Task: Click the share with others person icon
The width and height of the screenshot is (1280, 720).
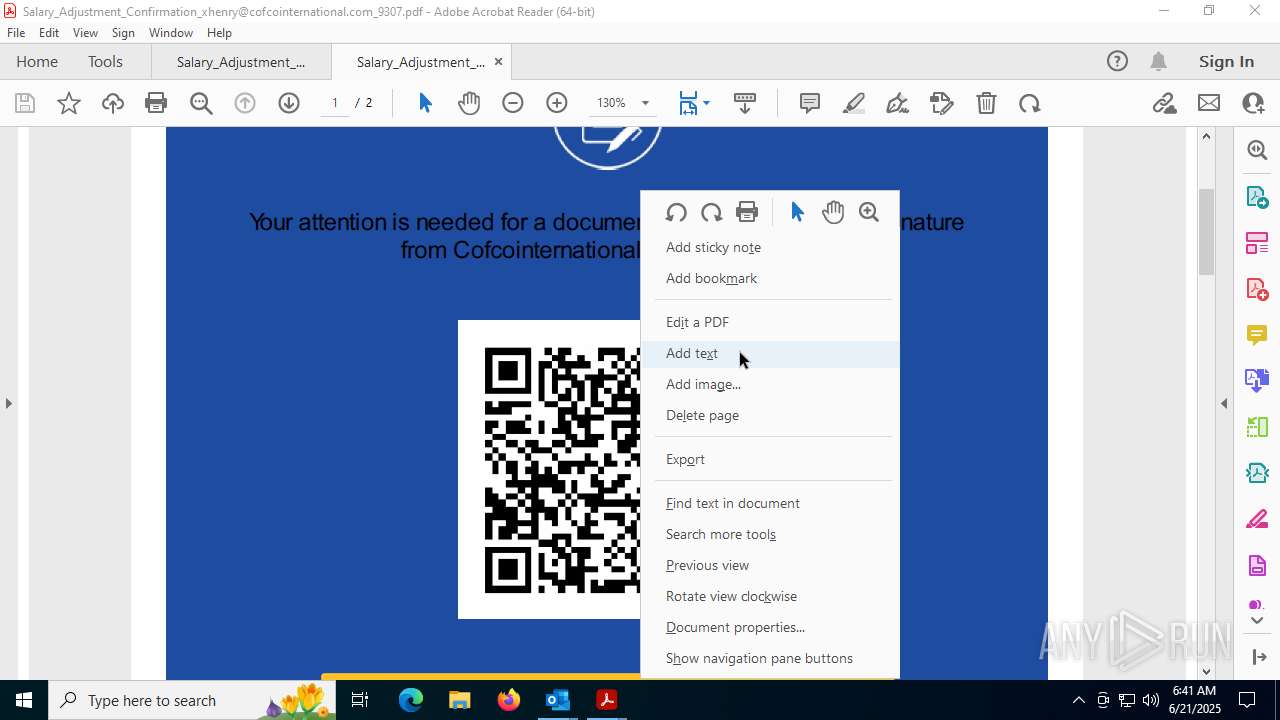Action: pos(1253,103)
